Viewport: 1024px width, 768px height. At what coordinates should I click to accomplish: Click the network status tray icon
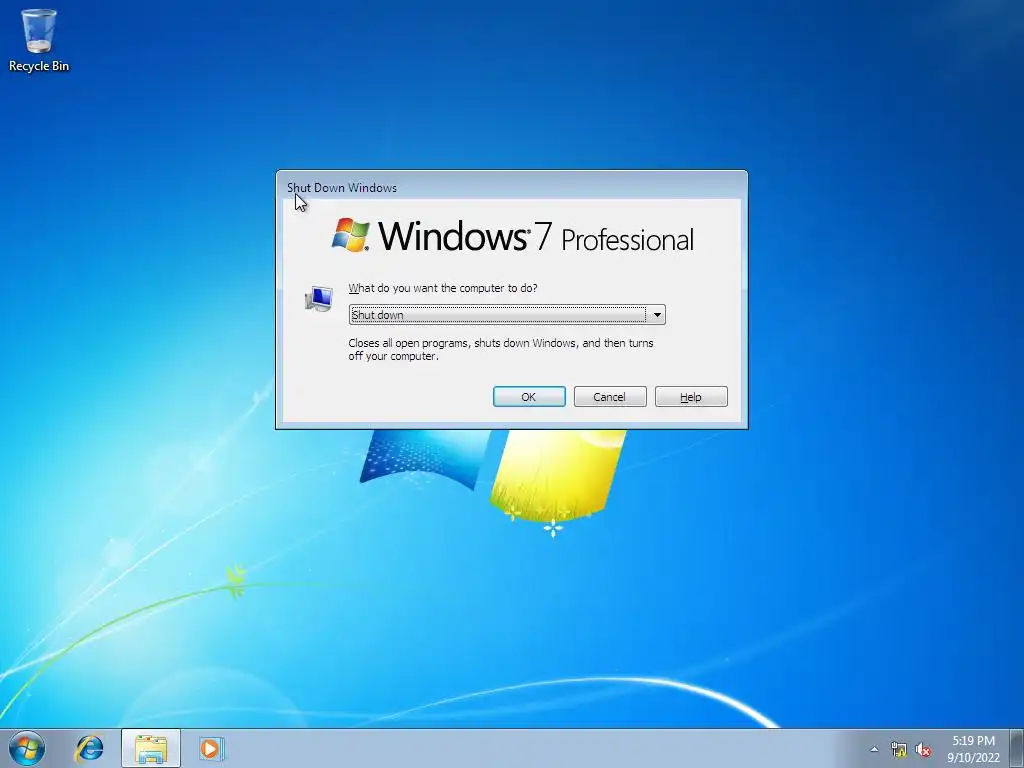pyautogui.click(x=899, y=749)
